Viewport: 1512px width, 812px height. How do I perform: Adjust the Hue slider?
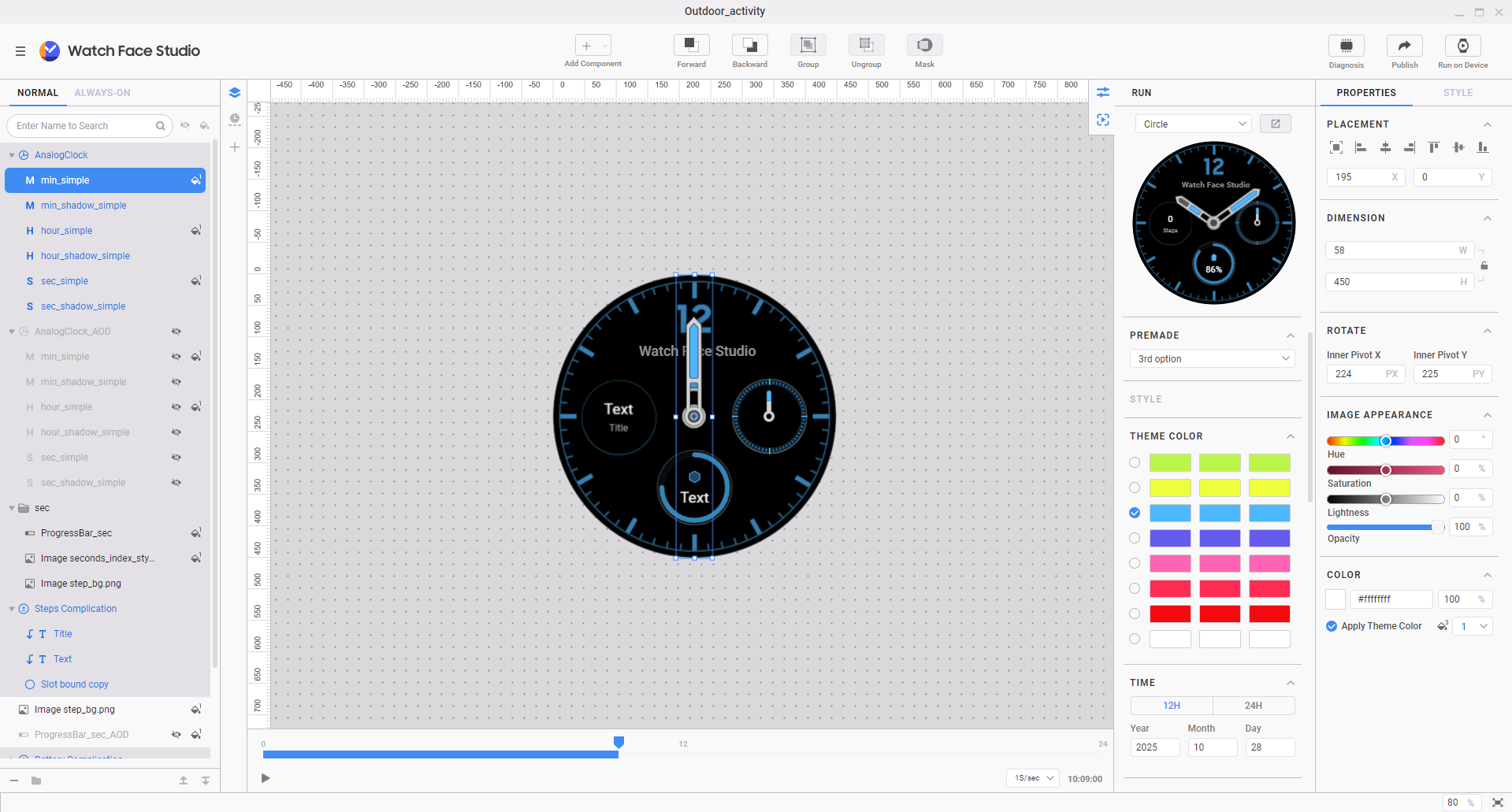(x=1385, y=441)
